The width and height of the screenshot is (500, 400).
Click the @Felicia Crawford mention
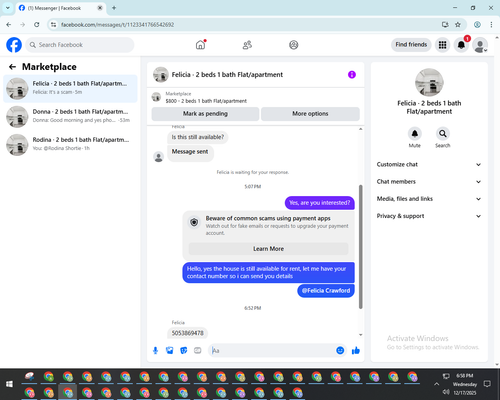[x=326, y=291]
